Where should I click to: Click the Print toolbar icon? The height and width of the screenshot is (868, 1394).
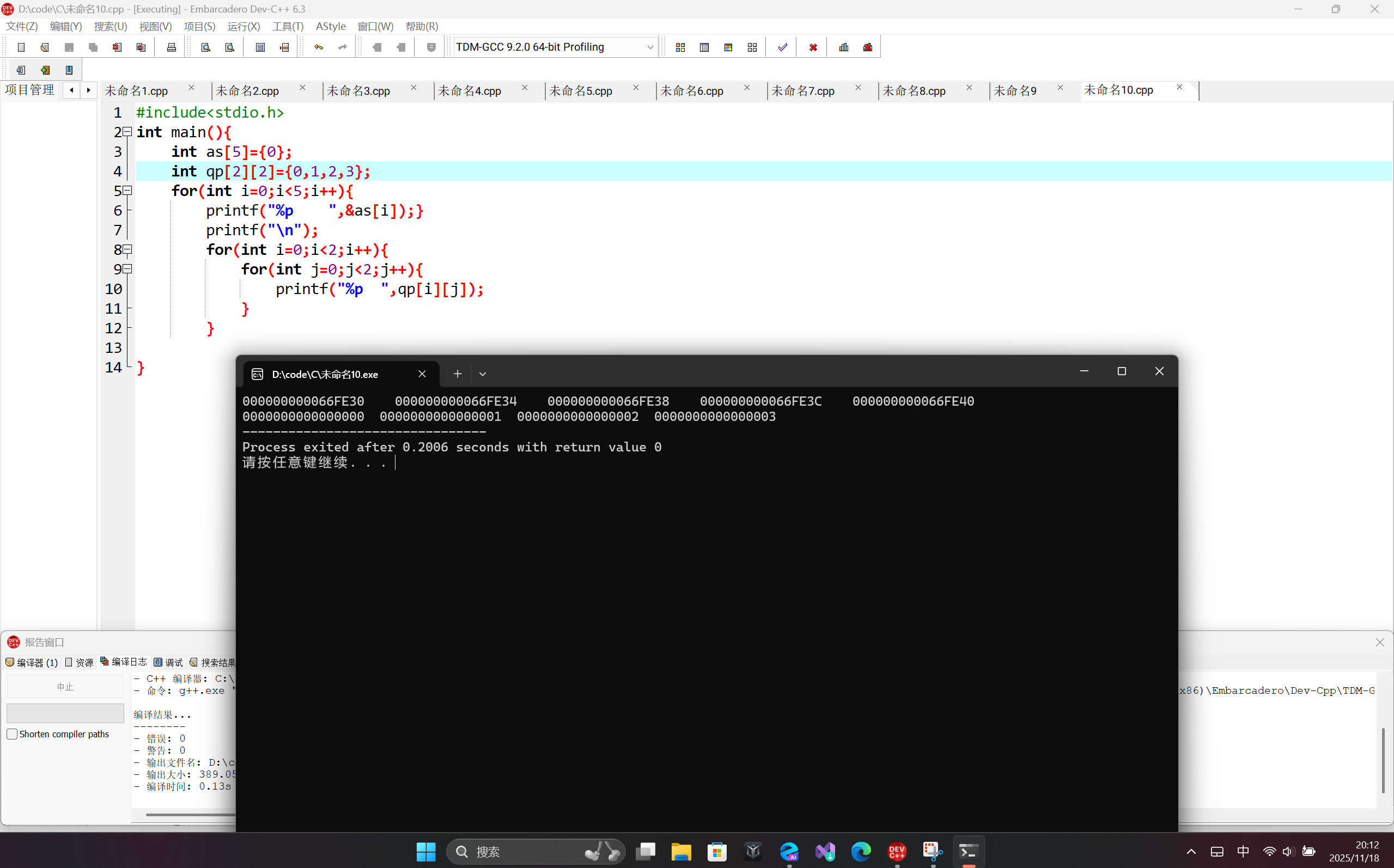pyautogui.click(x=171, y=47)
